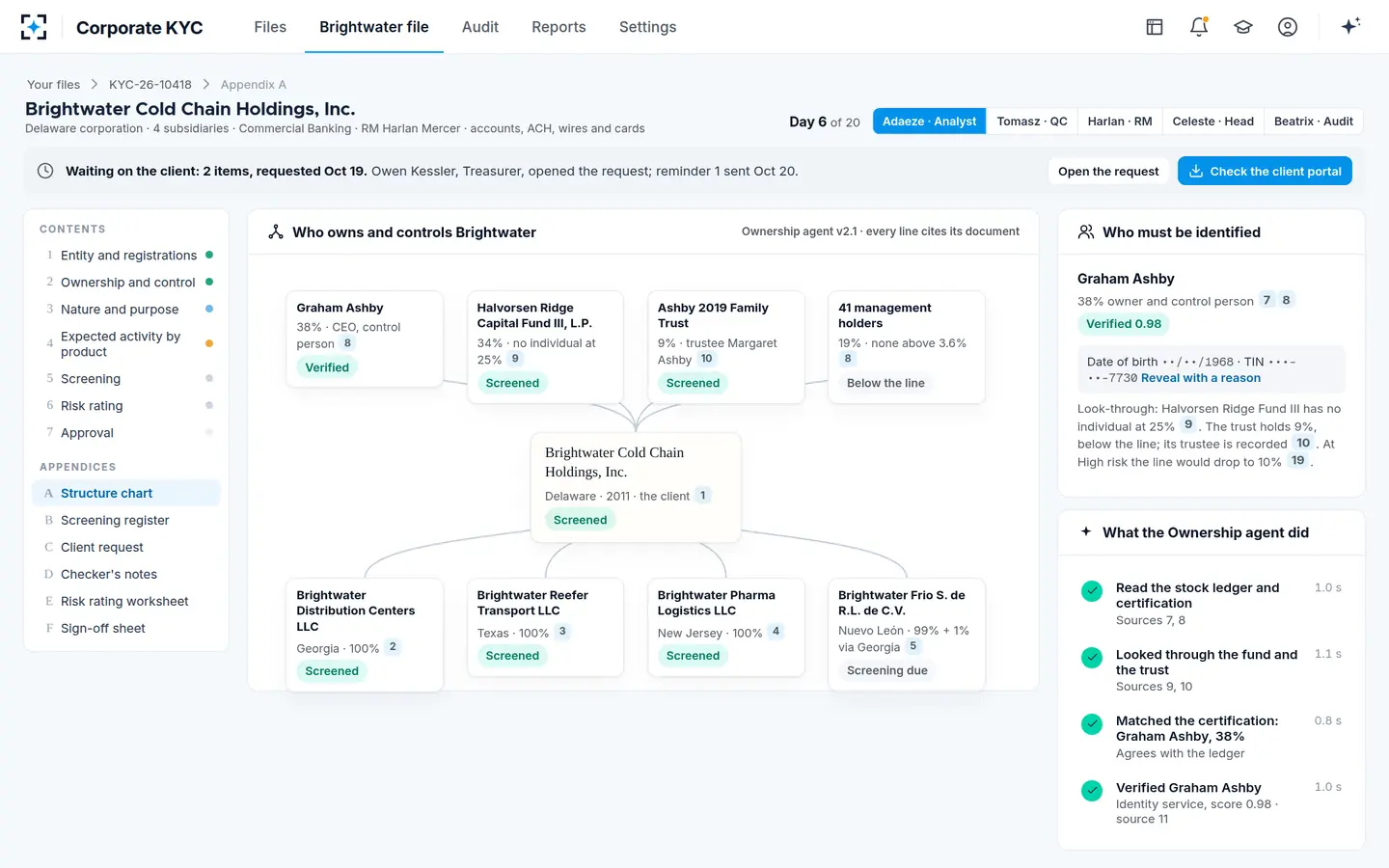This screenshot has width=1389, height=868.
Task: Switch to the Files tab
Action: click(270, 27)
